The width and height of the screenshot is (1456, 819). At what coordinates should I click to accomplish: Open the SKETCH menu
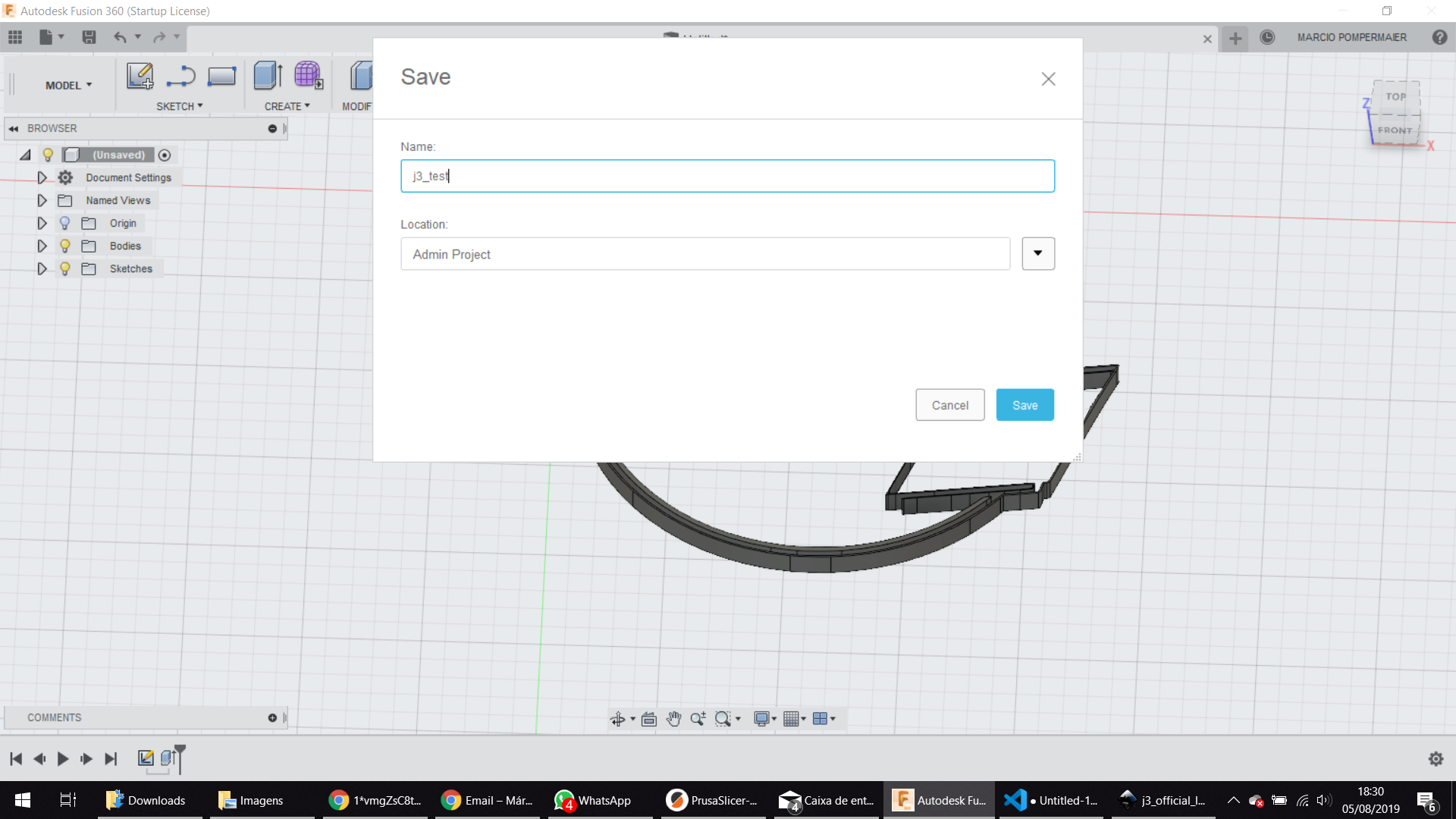180,106
